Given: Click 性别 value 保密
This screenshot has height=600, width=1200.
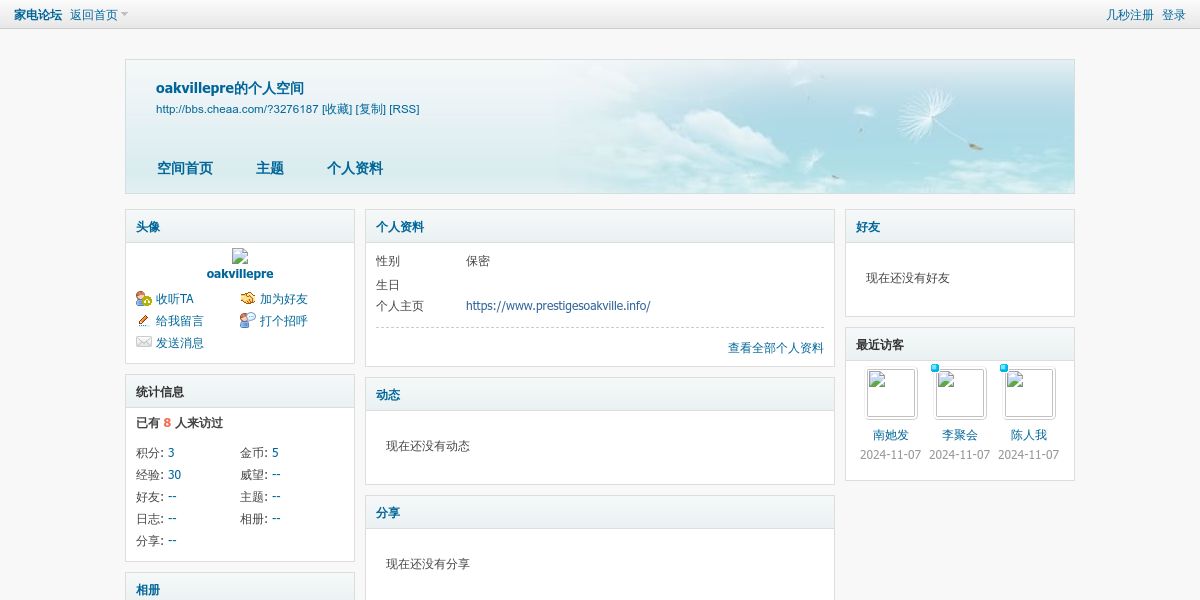Looking at the screenshot, I should point(478,261).
